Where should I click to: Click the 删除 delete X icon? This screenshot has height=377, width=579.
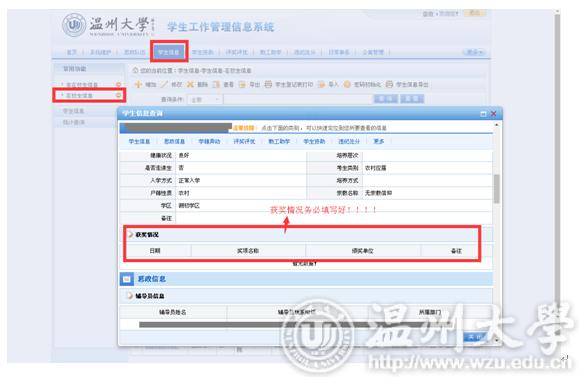[190, 85]
